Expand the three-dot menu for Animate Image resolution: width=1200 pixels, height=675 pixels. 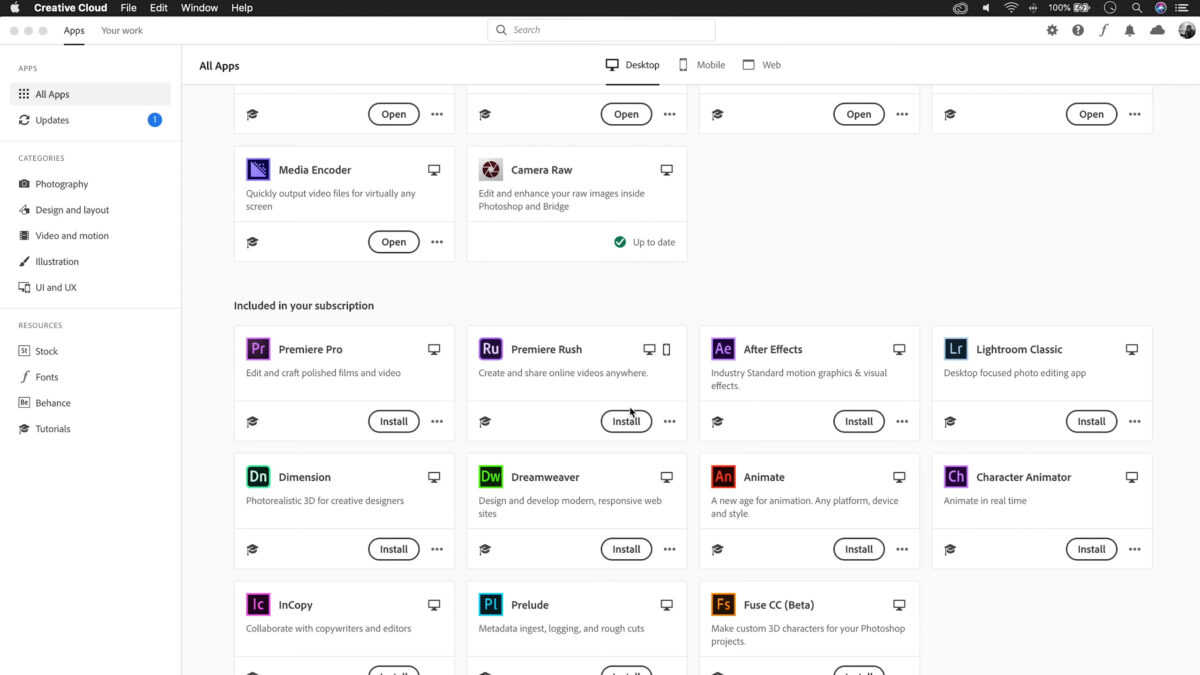point(902,549)
